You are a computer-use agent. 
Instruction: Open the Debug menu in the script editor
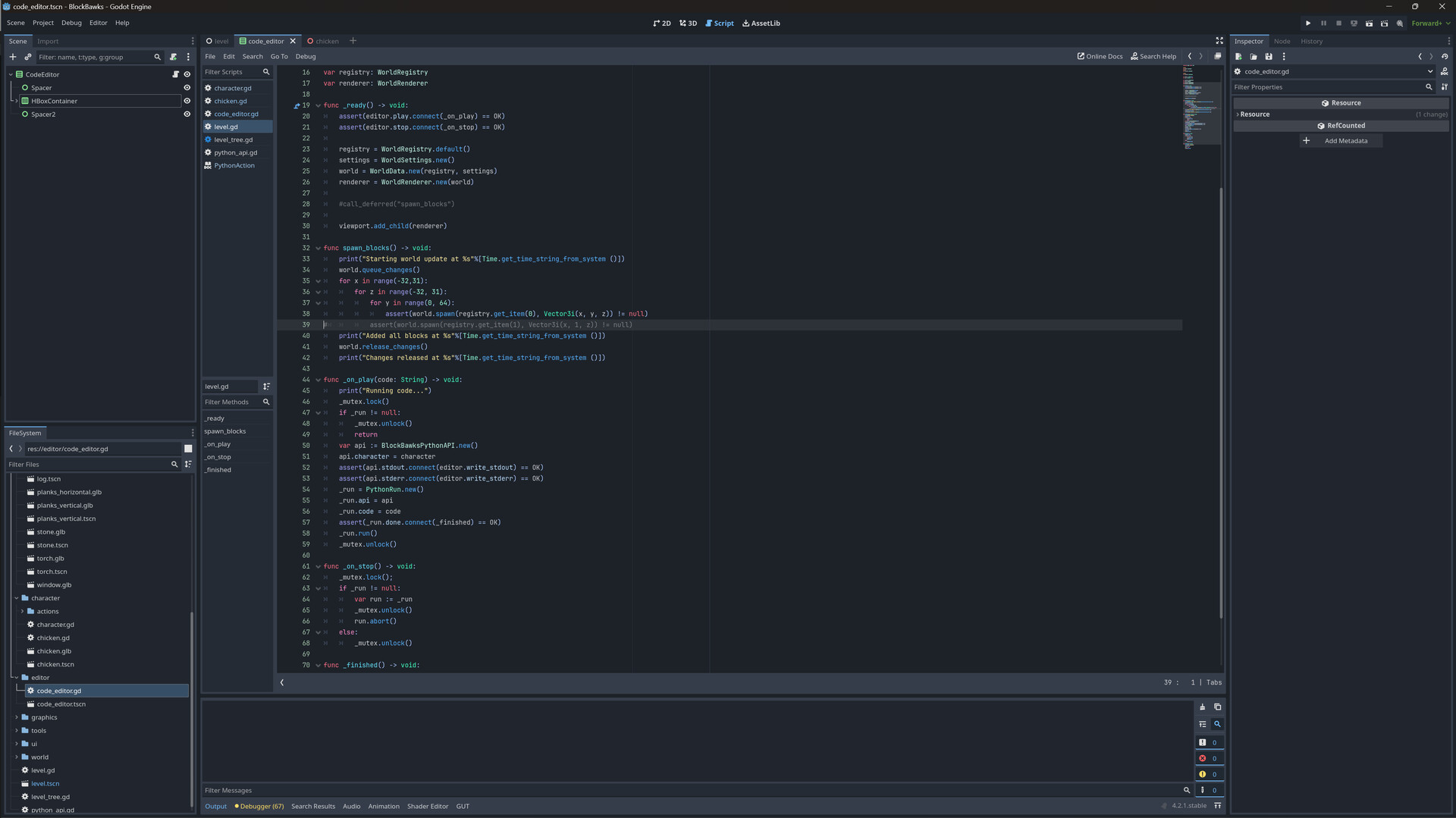pos(306,56)
